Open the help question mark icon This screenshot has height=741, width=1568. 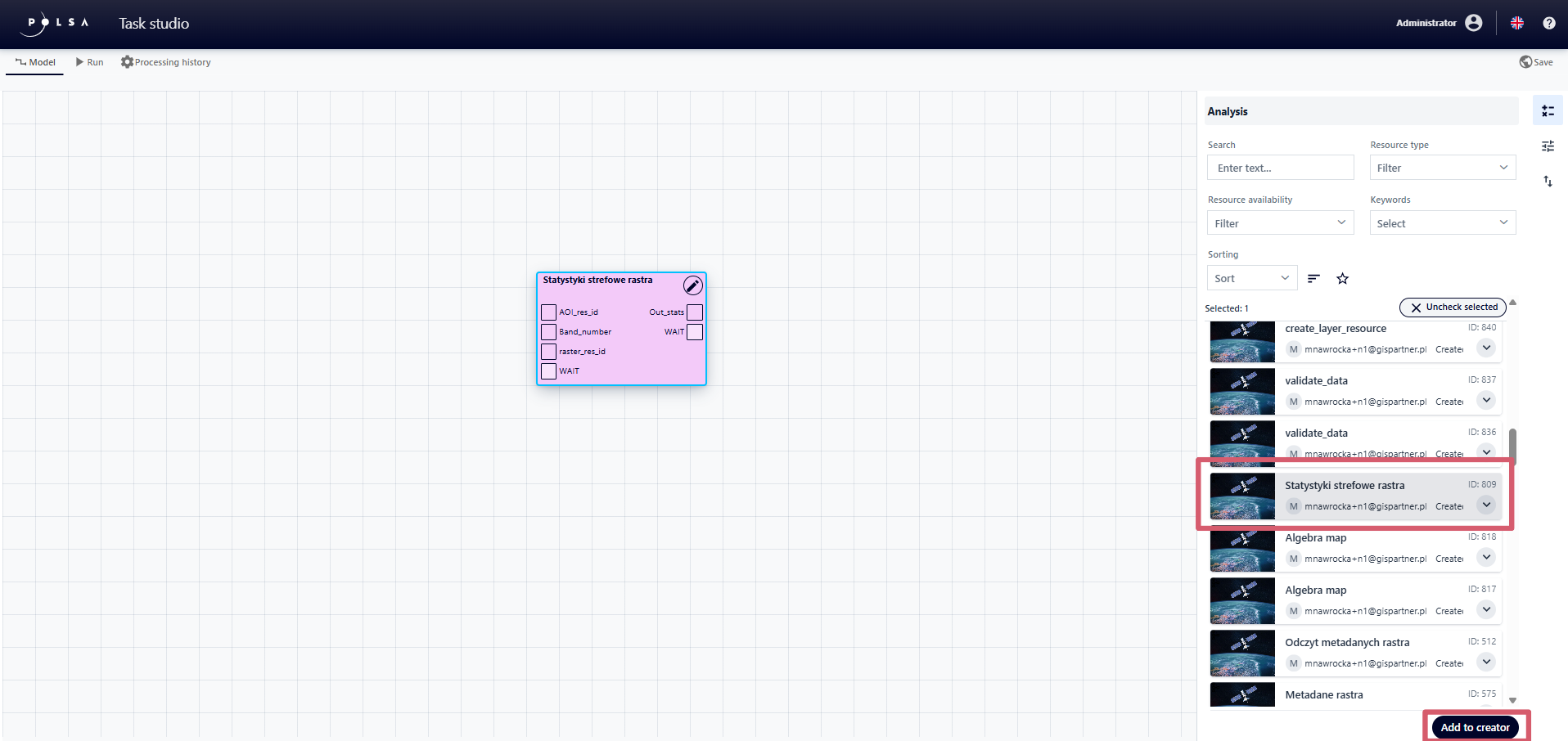coord(1548,23)
